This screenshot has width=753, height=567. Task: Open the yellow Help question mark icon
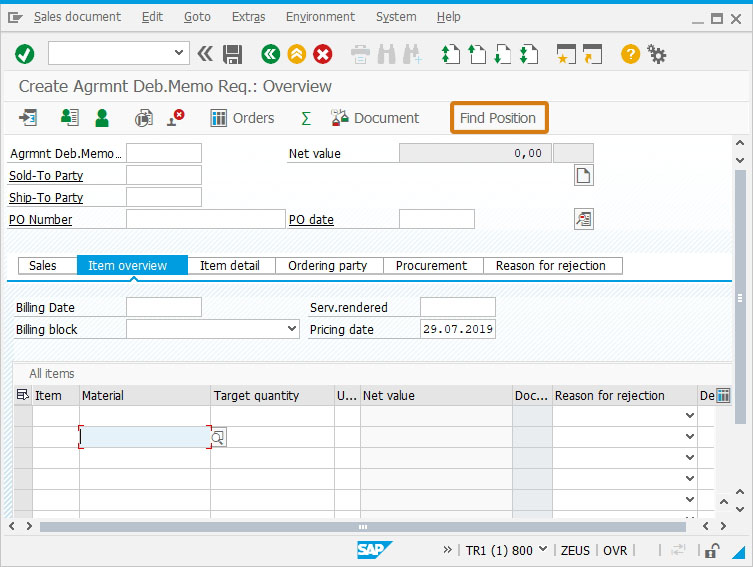tap(630, 54)
